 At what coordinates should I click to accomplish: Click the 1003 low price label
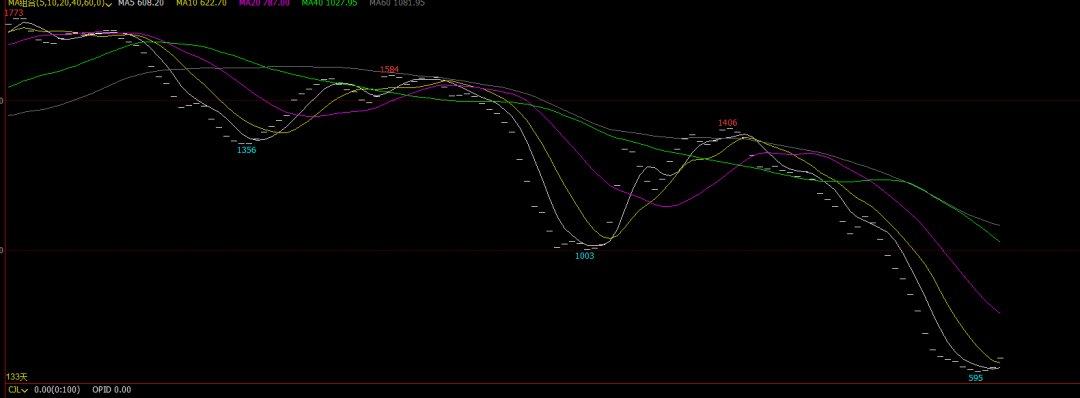584,255
